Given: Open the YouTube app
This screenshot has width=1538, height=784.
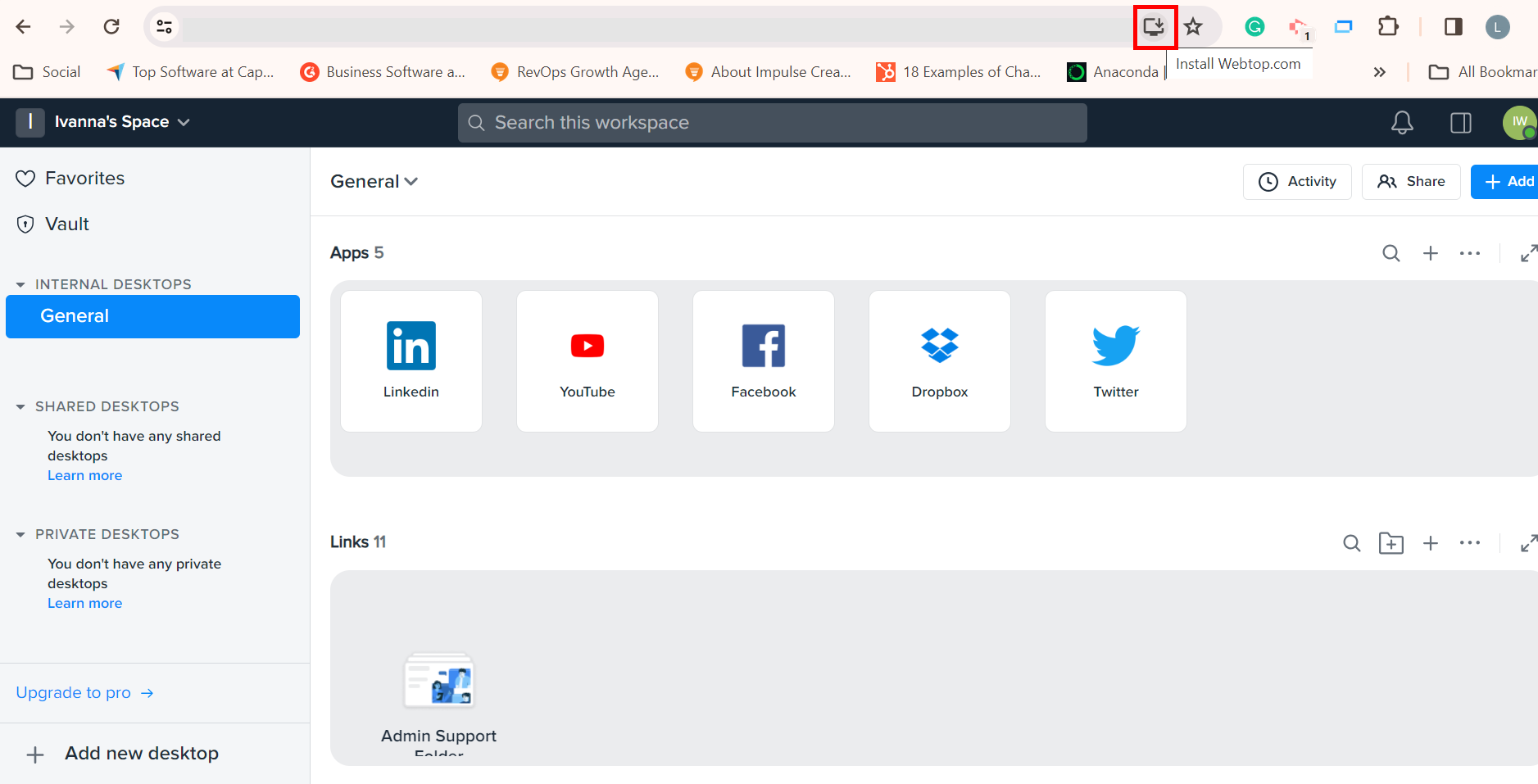Looking at the screenshot, I should [587, 360].
